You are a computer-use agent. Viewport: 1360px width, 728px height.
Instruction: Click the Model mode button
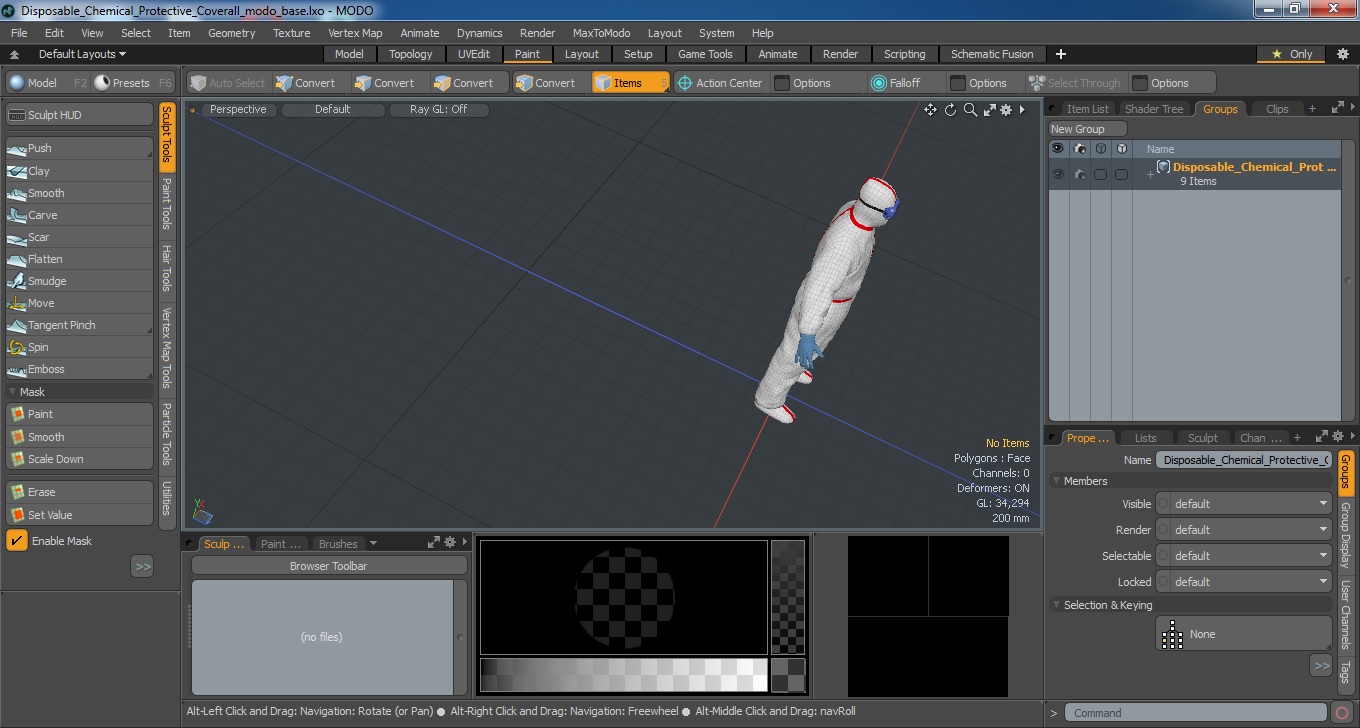[x=46, y=83]
